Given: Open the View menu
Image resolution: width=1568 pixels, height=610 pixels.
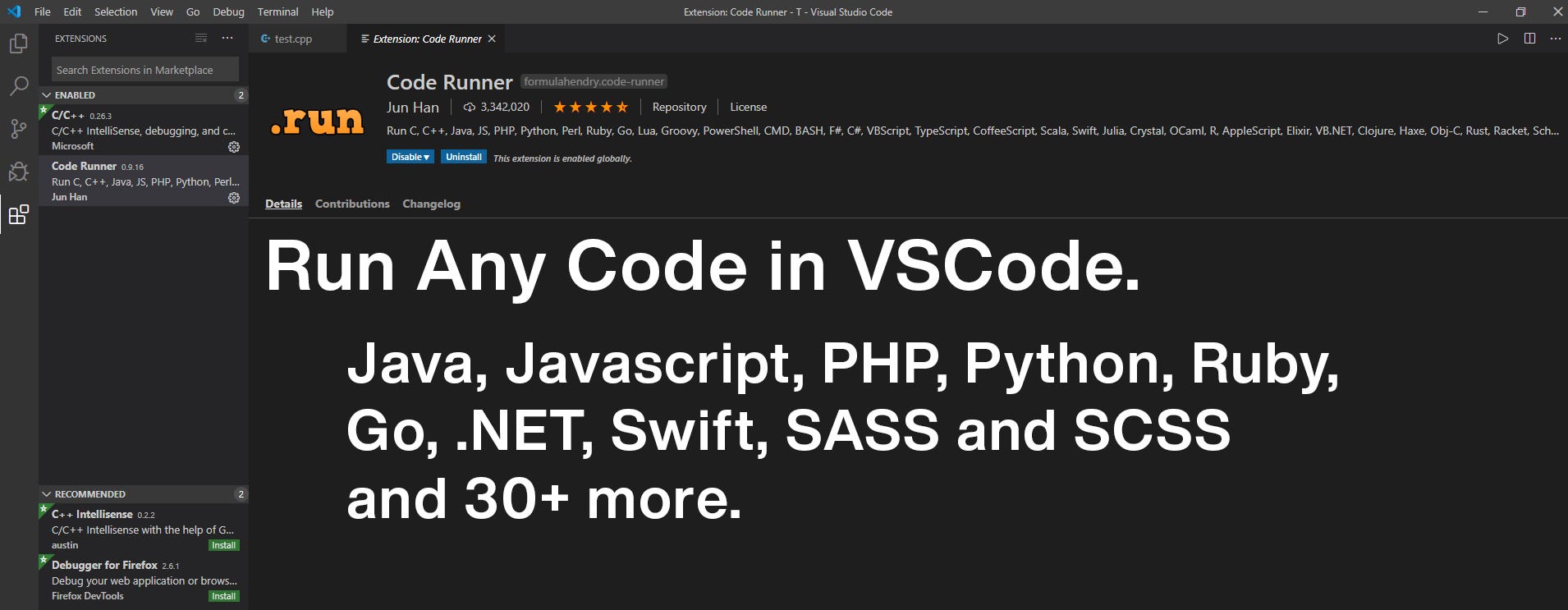Looking at the screenshot, I should tap(162, 11).
